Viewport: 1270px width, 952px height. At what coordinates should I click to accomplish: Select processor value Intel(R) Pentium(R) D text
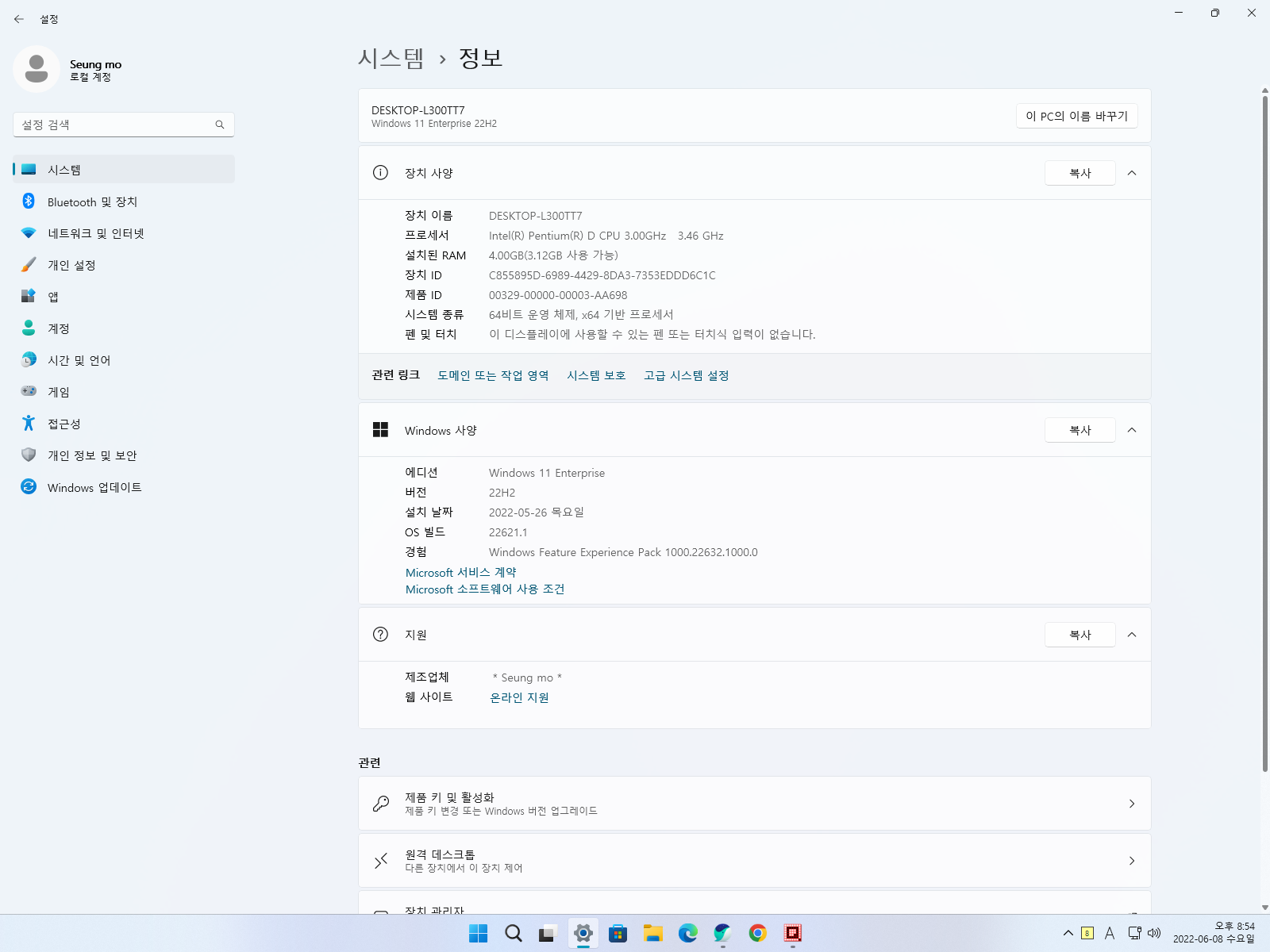606,236
